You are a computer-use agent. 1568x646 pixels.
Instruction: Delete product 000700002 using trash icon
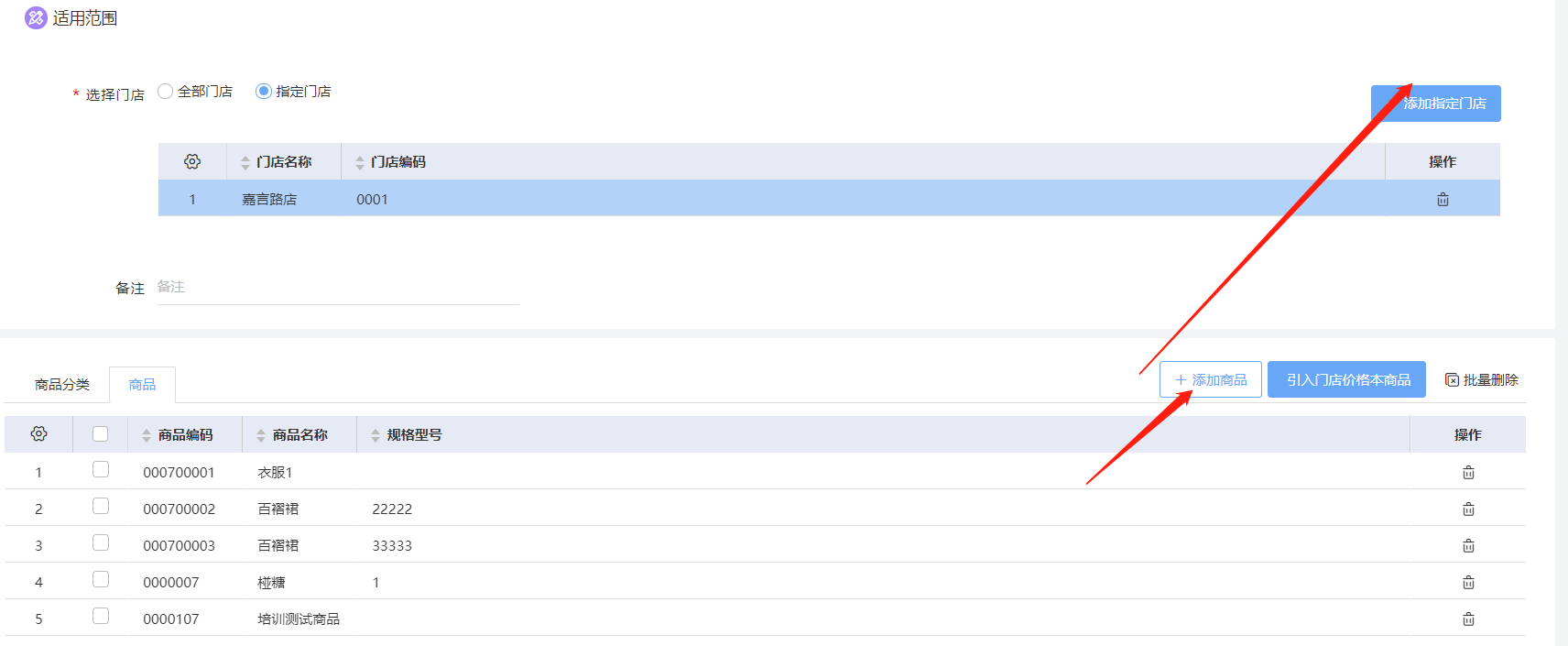pyautogui.click(x=1468, y=509)
